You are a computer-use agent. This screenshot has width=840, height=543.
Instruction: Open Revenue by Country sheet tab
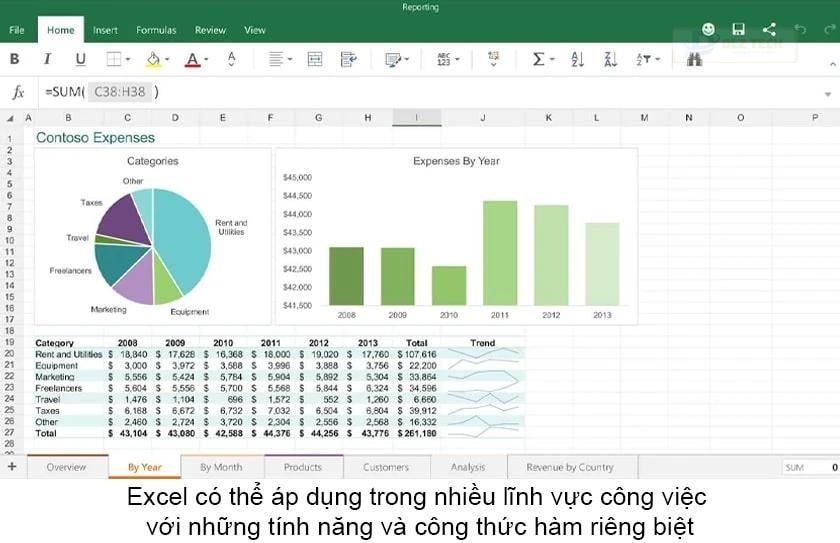pyautogui.click(x=570, y=467)
